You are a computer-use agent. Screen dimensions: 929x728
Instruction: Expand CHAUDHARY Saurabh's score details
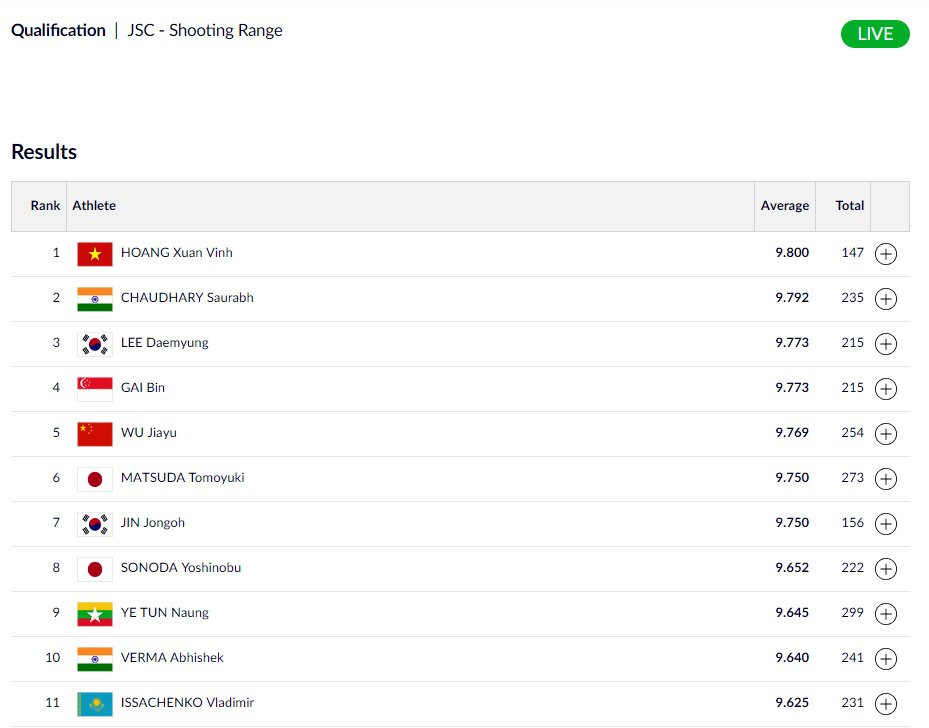pos(885,299)
